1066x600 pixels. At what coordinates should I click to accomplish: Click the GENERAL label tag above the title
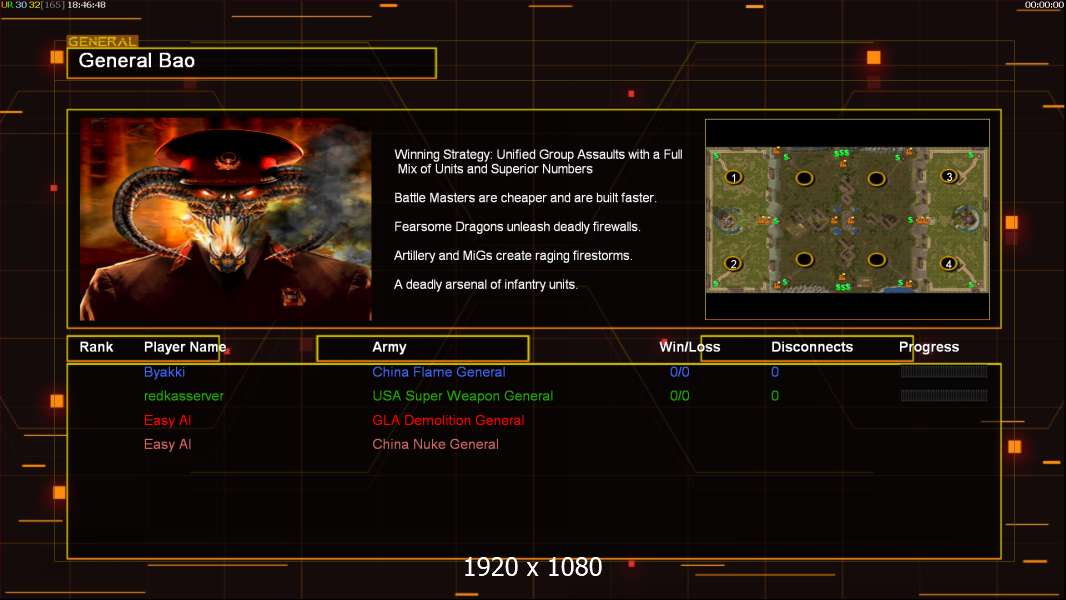[102, 41]
